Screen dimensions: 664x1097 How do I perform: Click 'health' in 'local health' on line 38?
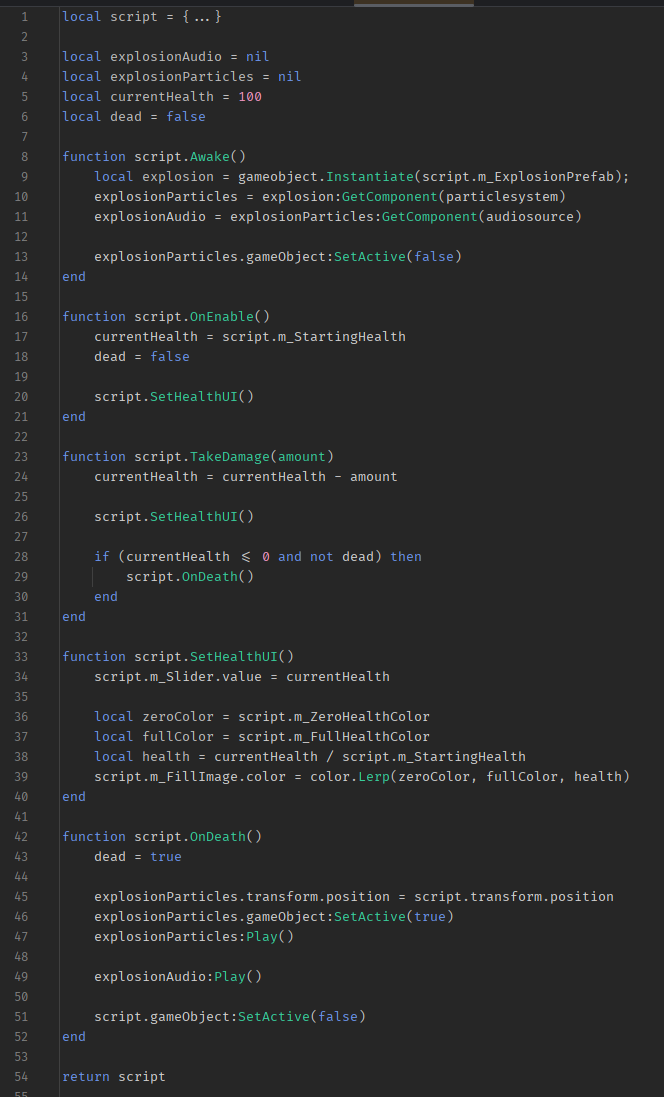click(x=166, y=756)
